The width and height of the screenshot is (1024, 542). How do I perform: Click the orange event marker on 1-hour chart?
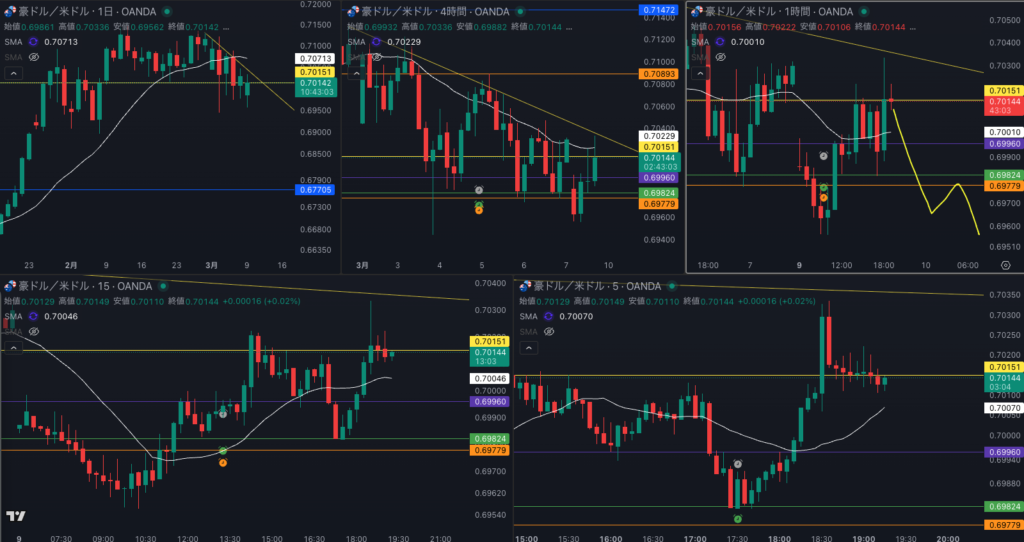[823, 198]
